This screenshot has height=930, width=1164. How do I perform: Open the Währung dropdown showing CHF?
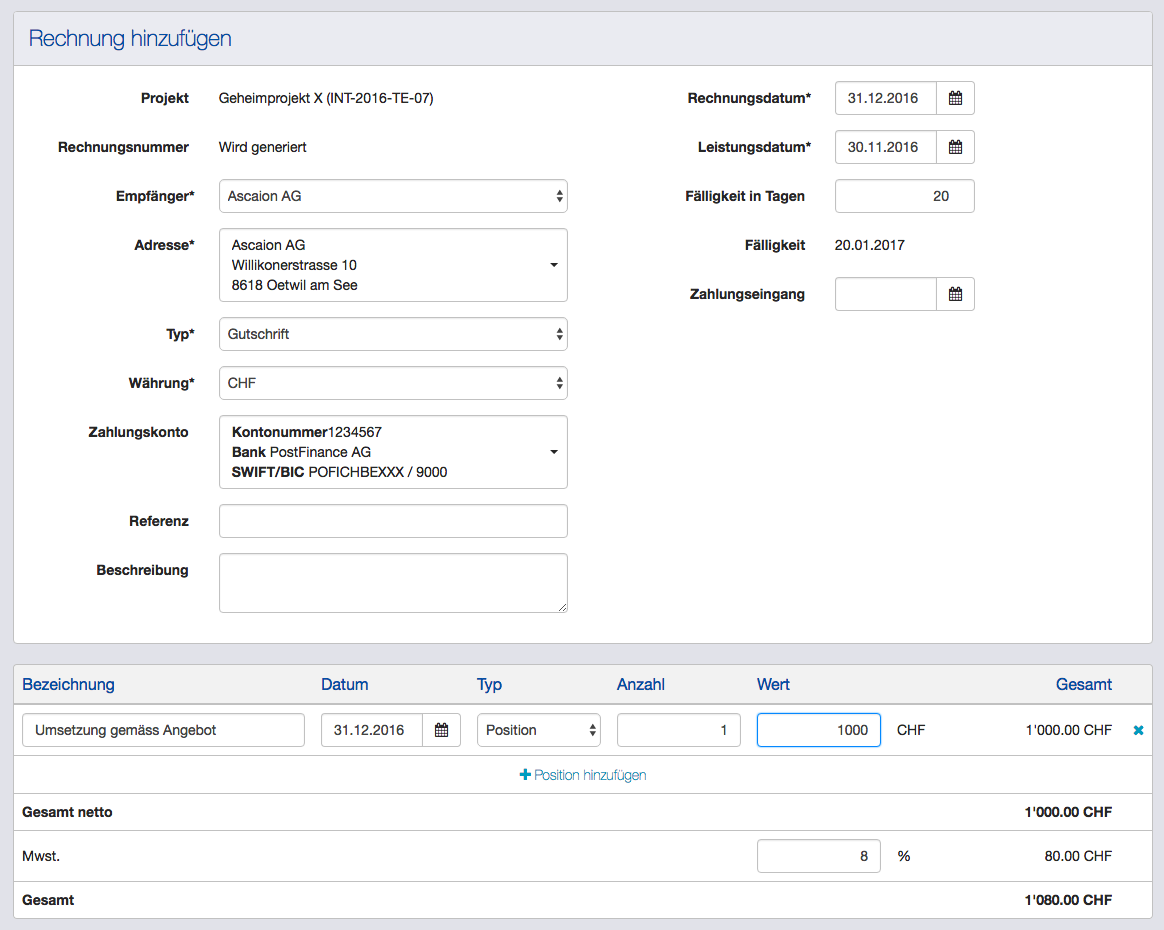pos(393,383)
